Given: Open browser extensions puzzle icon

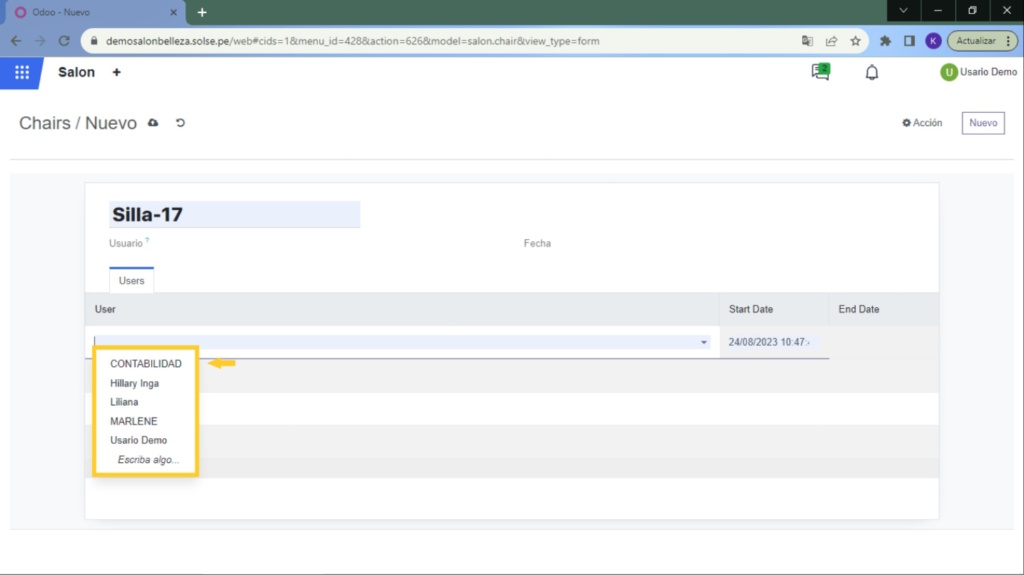Looking at the screenshot, I should [885, 41].
